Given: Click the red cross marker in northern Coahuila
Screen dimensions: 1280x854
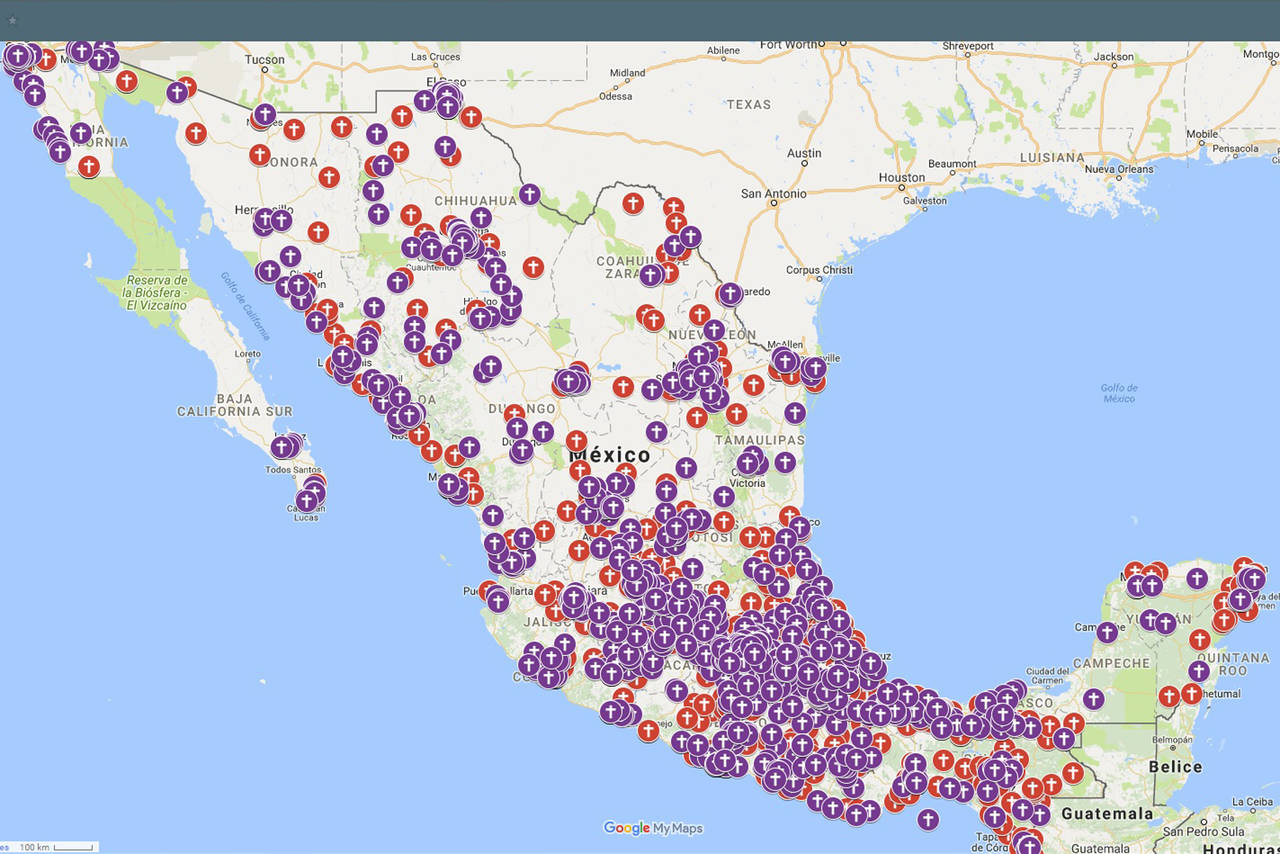Looking at the screenshot, I should (632, 203).
